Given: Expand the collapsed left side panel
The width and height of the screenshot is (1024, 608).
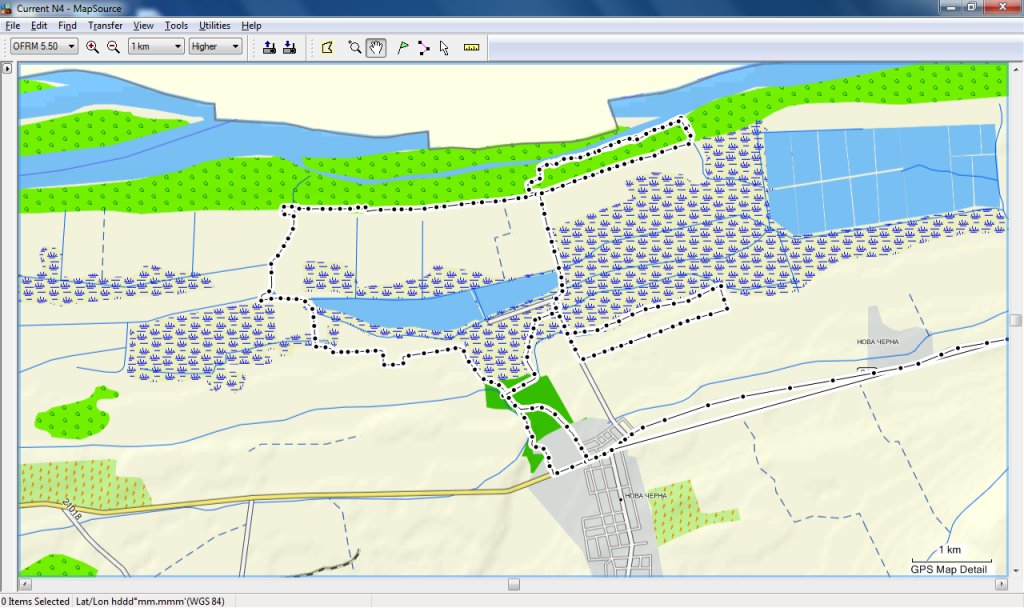Looking at the screenshot, I should coord(7,69).
